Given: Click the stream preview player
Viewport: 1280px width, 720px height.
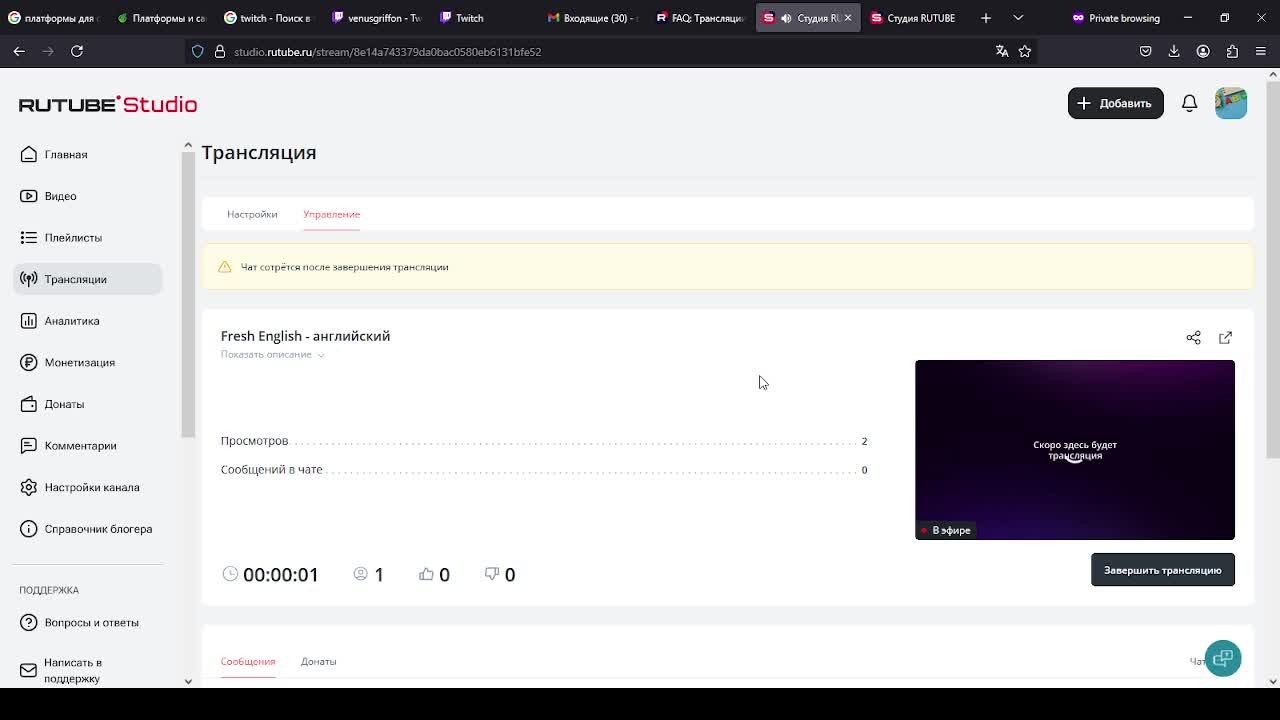Looking at the screenshot, I should coord(1074,450).
